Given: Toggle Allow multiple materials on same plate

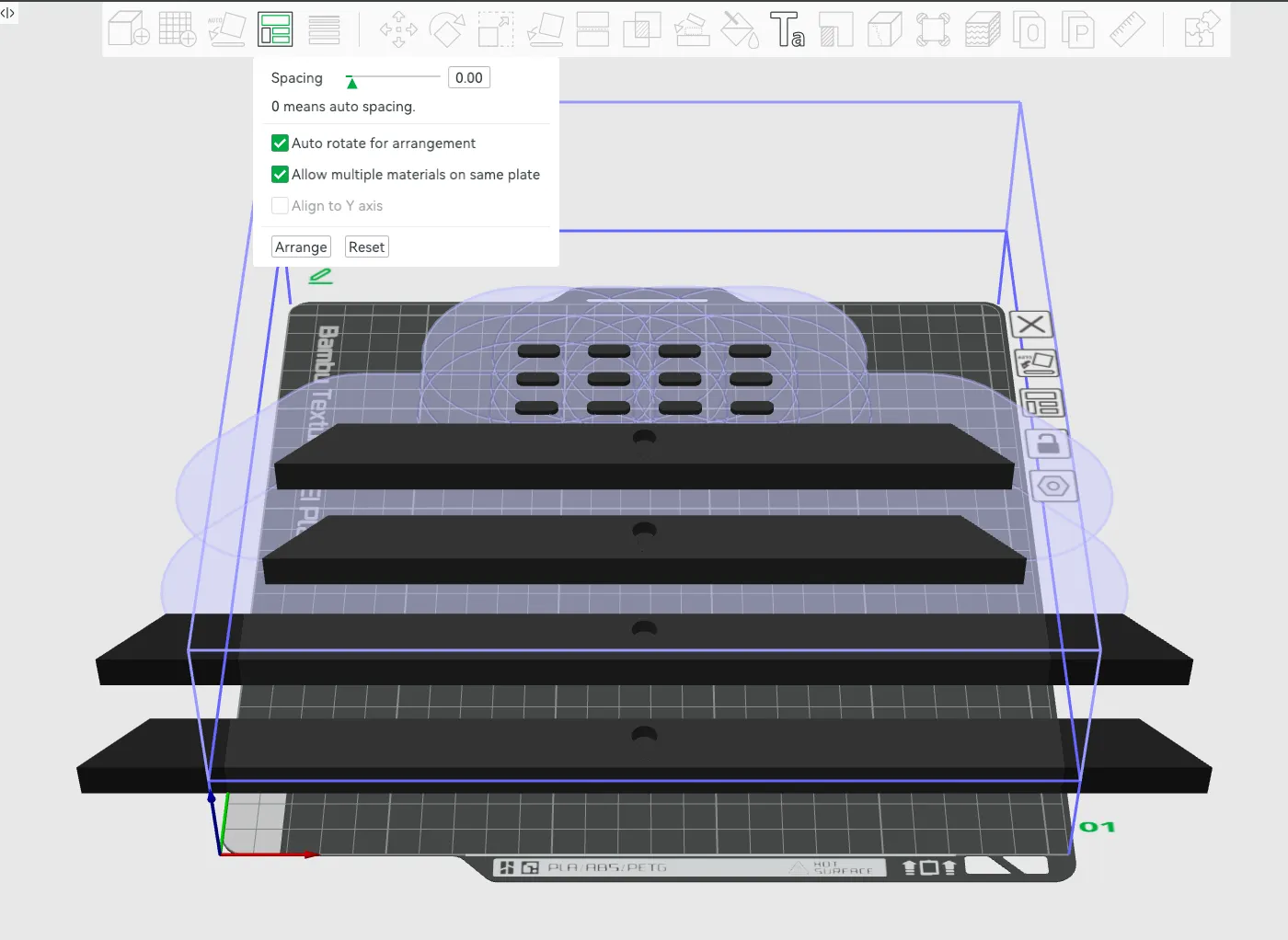Looking at the screenshot, I should [x=281, y=175].
